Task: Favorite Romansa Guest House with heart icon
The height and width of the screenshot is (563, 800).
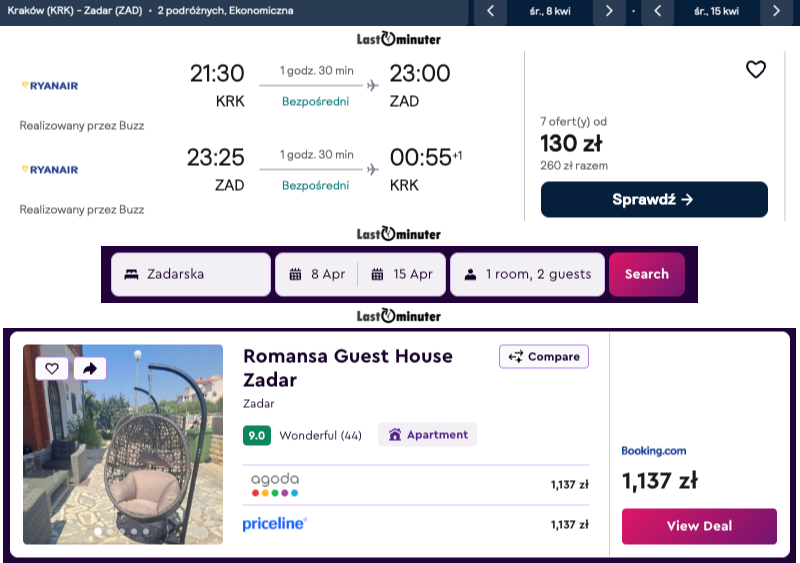Action: tap(52, 369)
